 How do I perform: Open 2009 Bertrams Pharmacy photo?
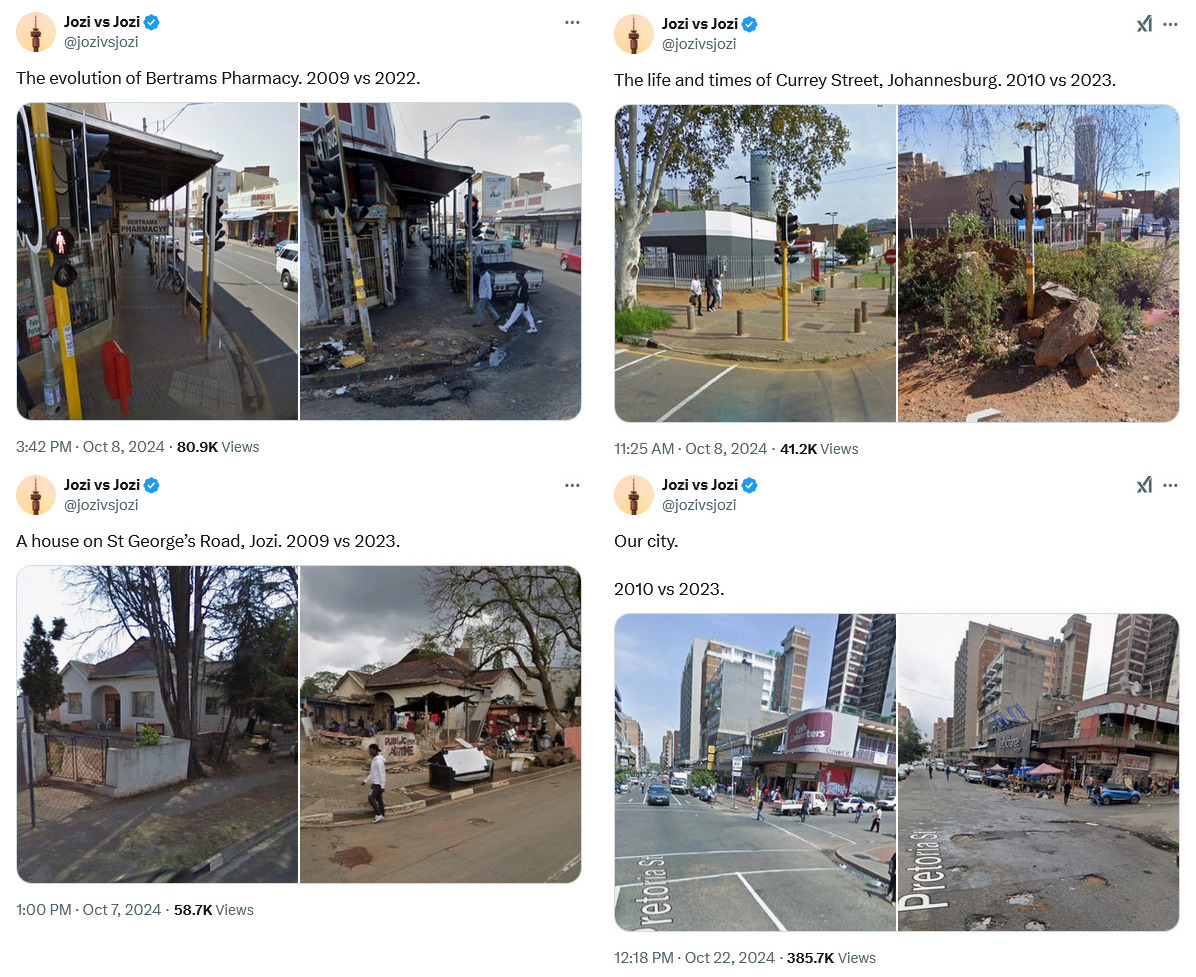157,262
